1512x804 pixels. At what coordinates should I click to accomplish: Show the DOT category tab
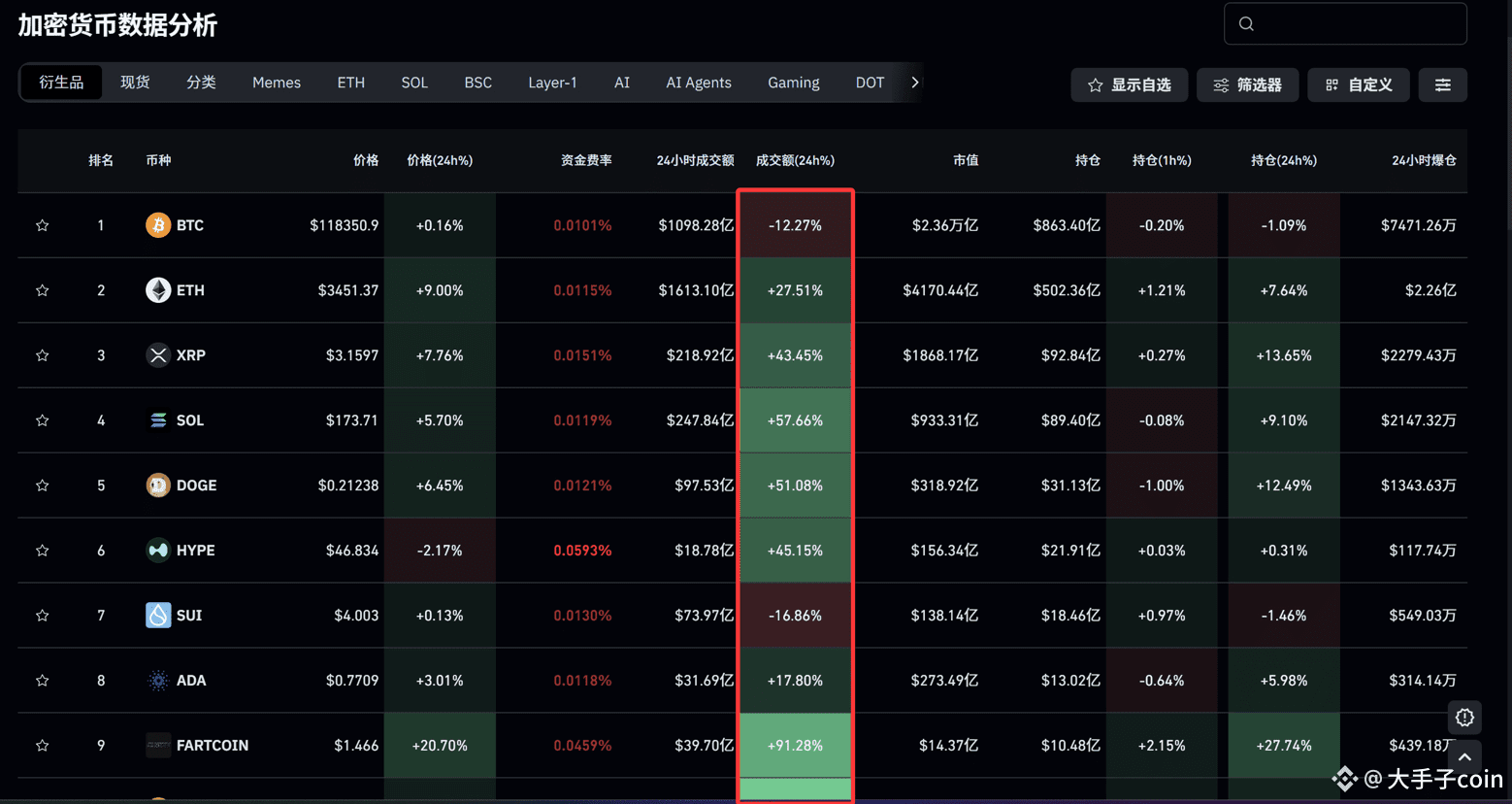pyautogui.click(x=870, y=83)
